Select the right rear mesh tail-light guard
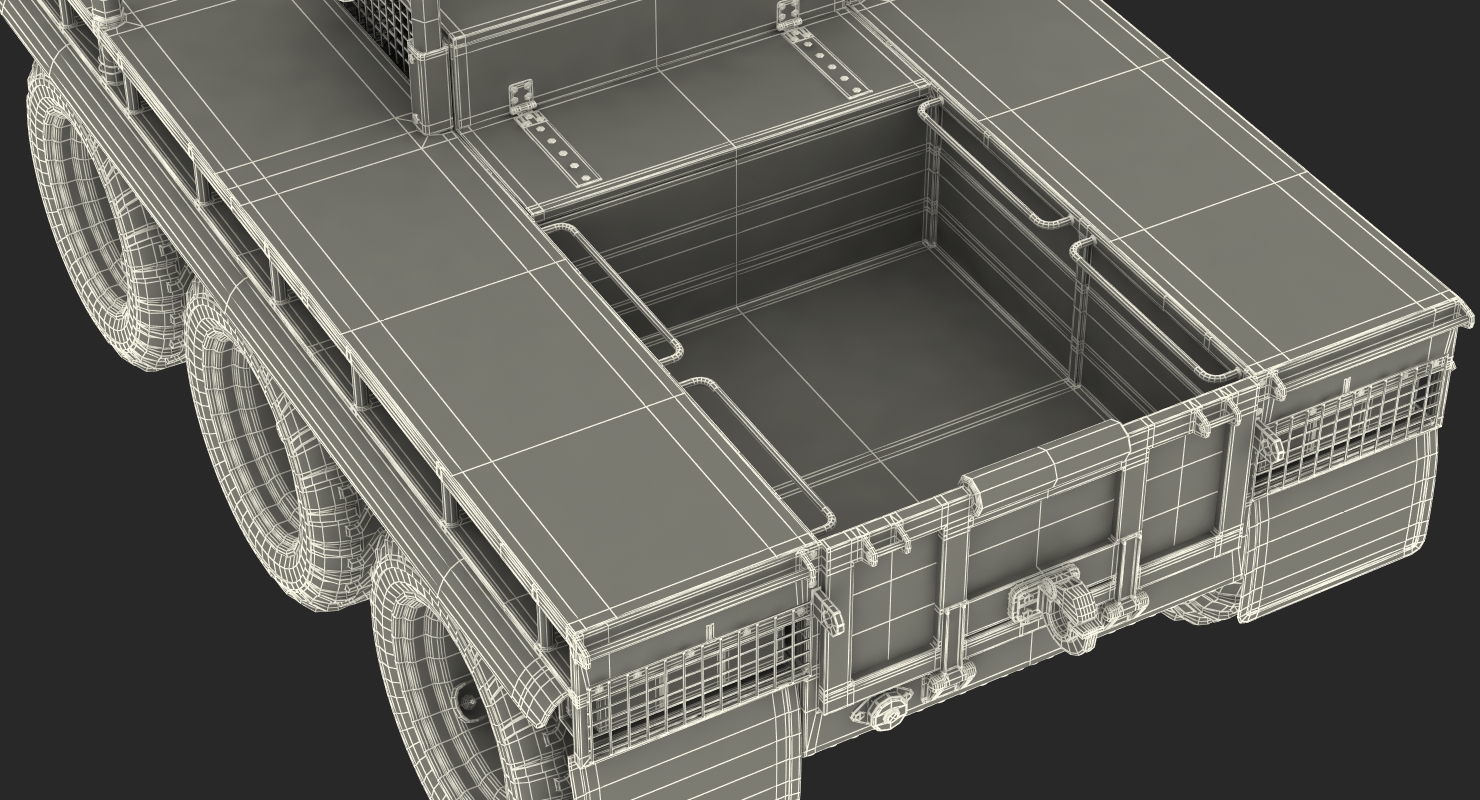1480x800 pixels. (1347, 430)
